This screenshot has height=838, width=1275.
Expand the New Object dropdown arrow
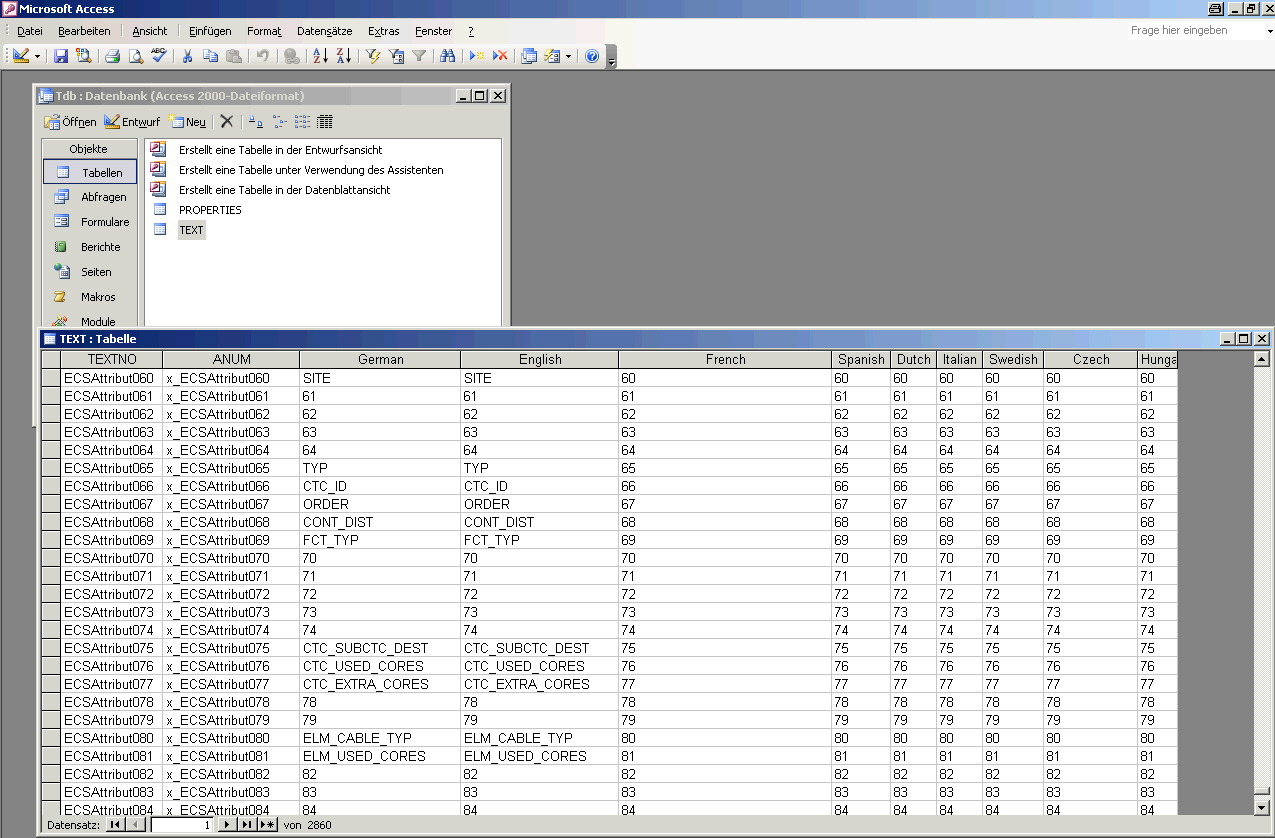[568, 56]
